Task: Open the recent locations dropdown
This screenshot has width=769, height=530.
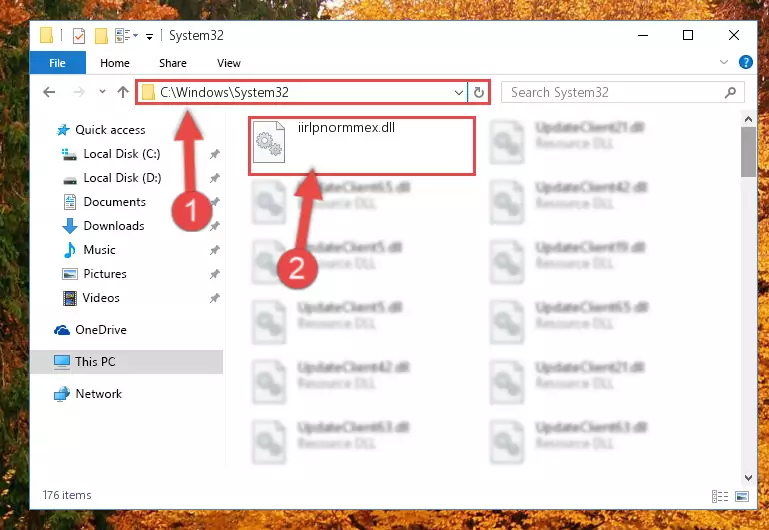Action: click(102, 92)
